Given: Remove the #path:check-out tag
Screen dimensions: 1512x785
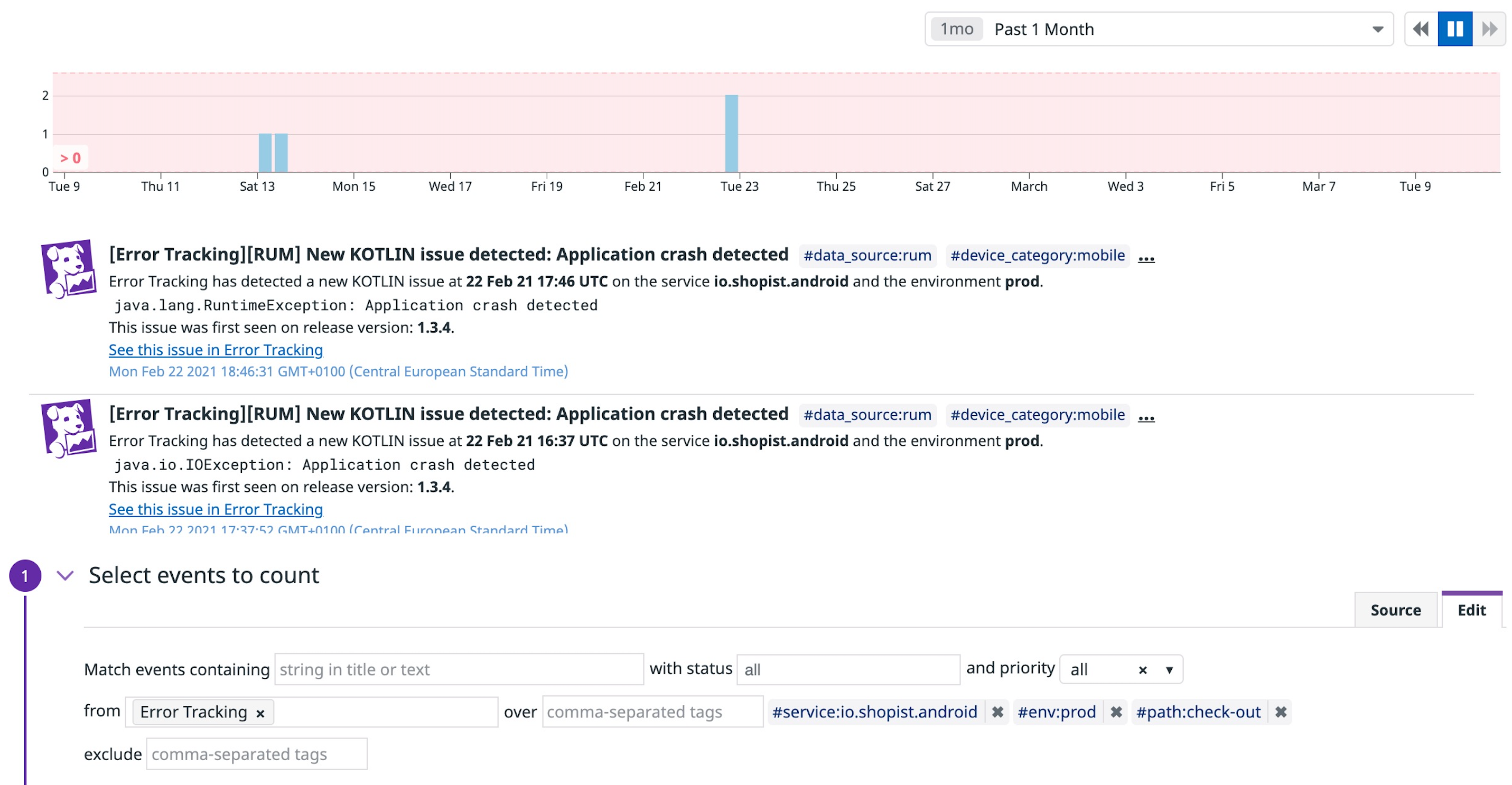Looking at the screenshot, I should point(1282,712).
